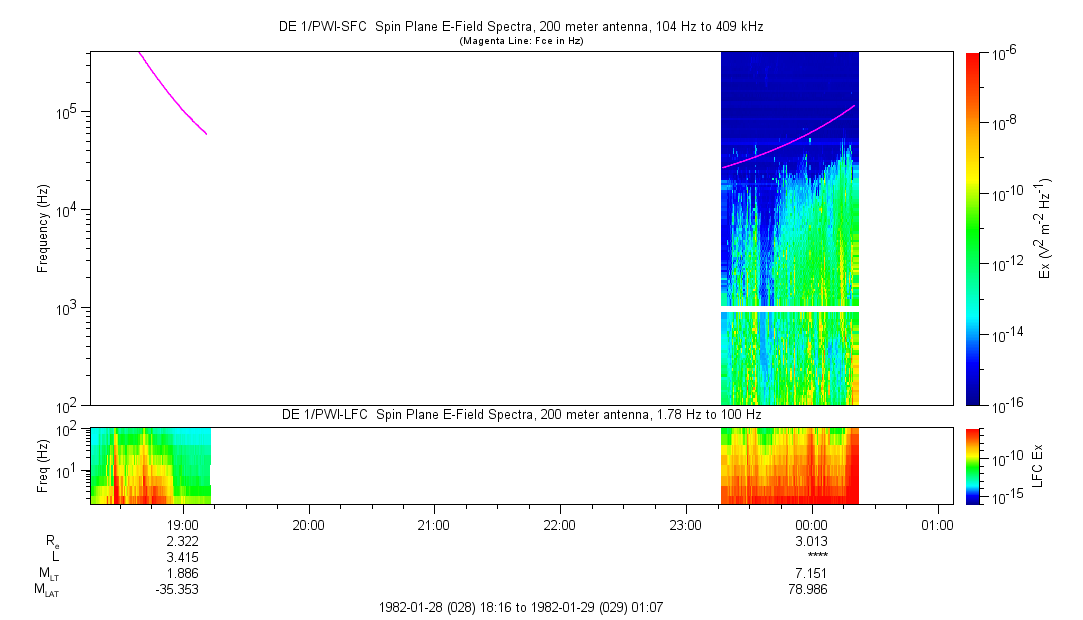This screenshot has height=620, width=1083.
Task: Select the 01:00 time axis label
Action: [x=936, y=524]
